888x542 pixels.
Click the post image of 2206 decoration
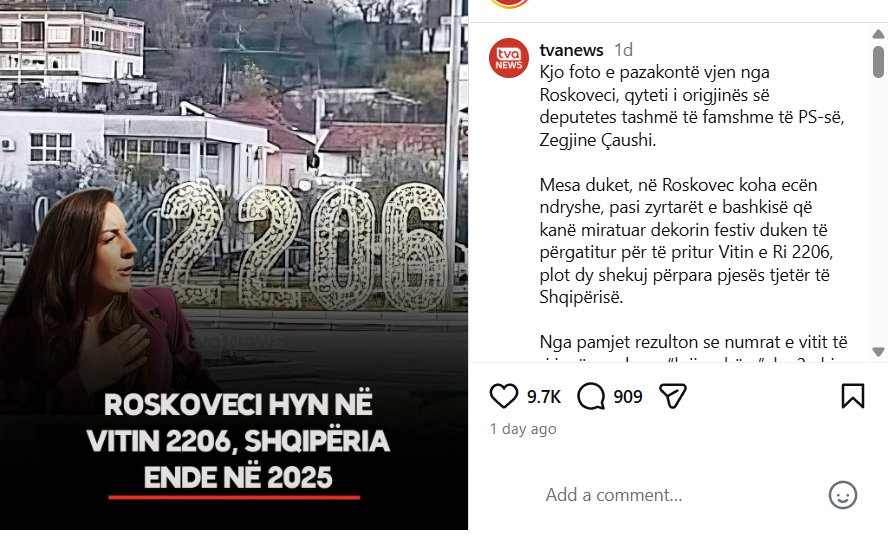pyautogui.click(x=234, y=264)
